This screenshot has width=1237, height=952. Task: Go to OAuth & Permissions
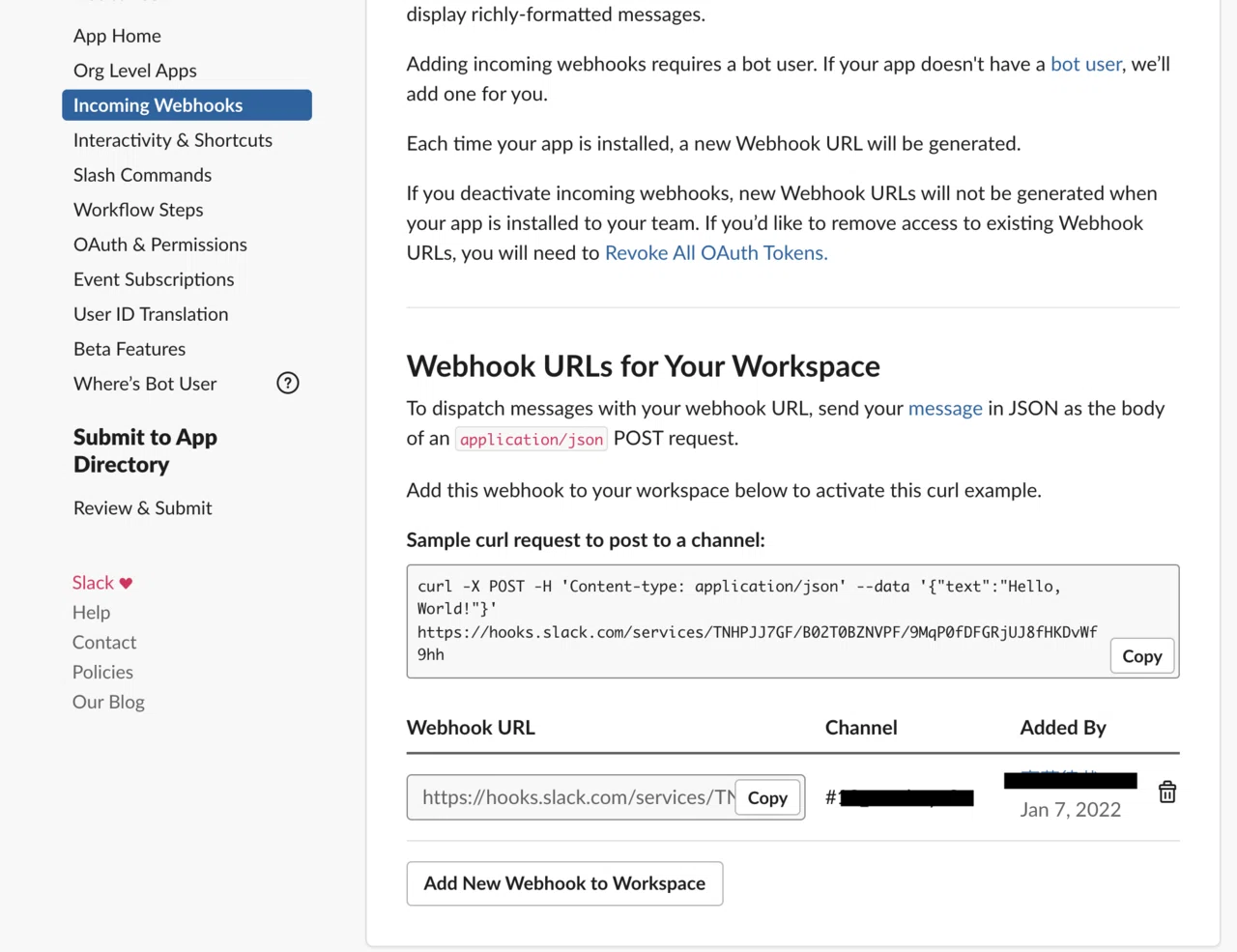[x=160, y=245]
